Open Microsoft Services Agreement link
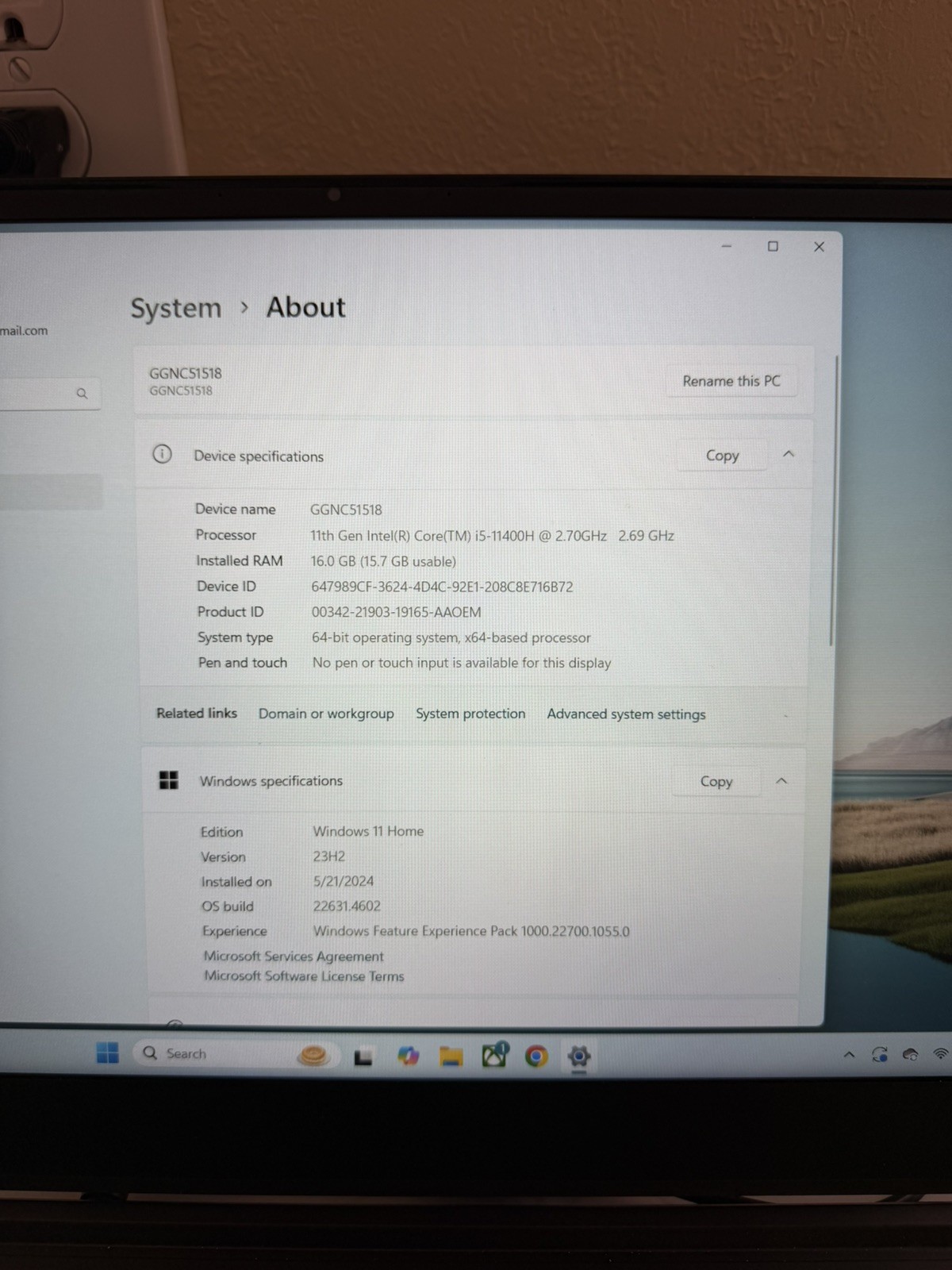952x1270 pixels. coord(294,956)
